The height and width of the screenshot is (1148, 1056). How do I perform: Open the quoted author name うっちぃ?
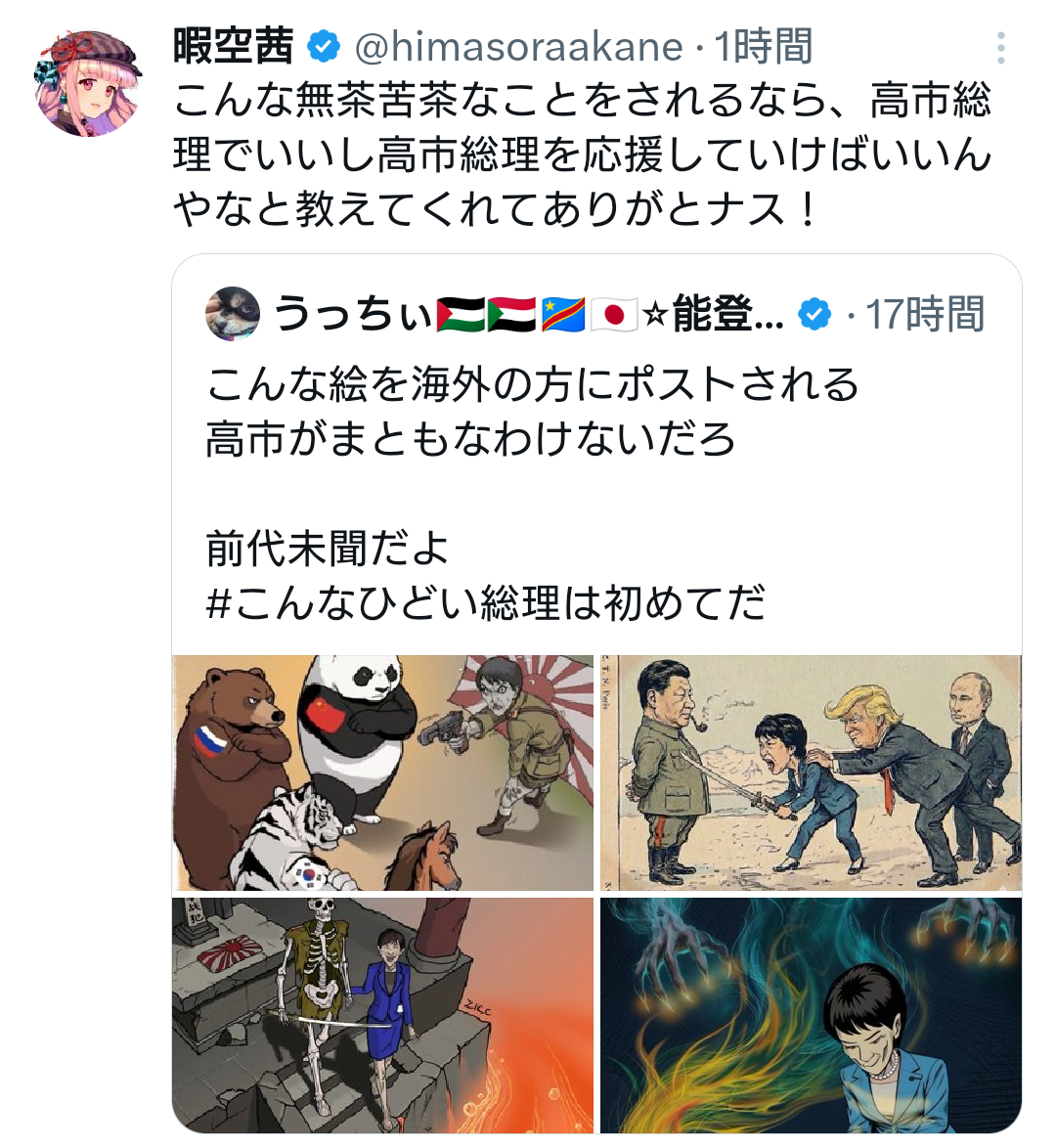(352, 315)
